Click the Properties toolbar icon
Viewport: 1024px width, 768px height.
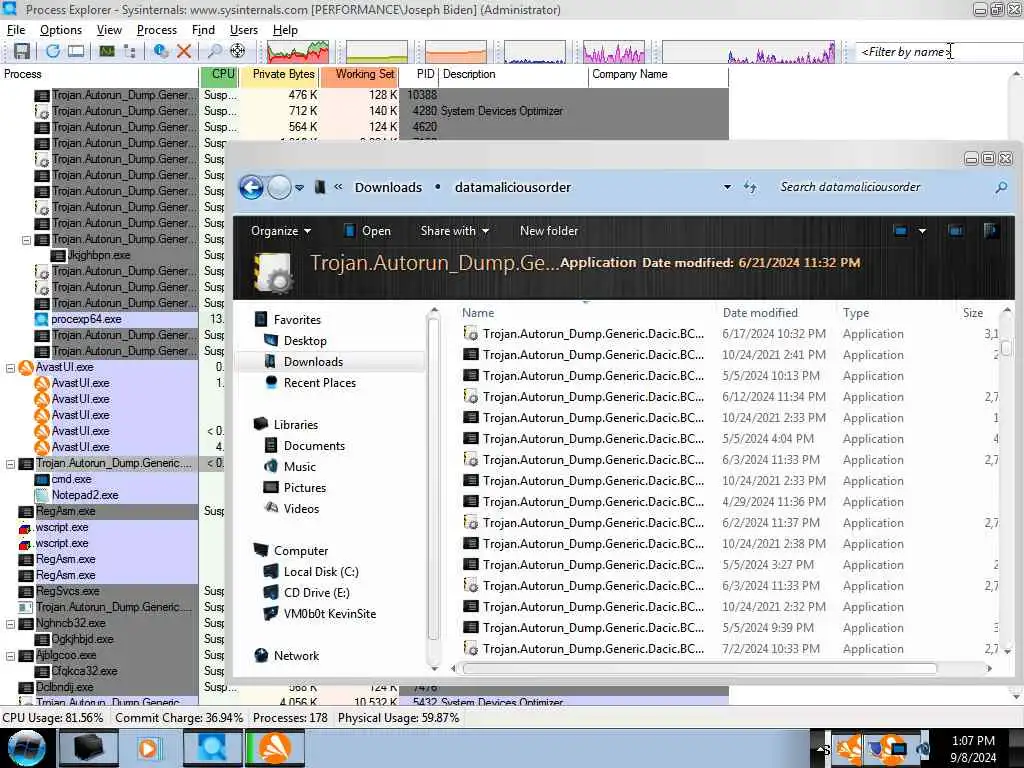[161, 51]
